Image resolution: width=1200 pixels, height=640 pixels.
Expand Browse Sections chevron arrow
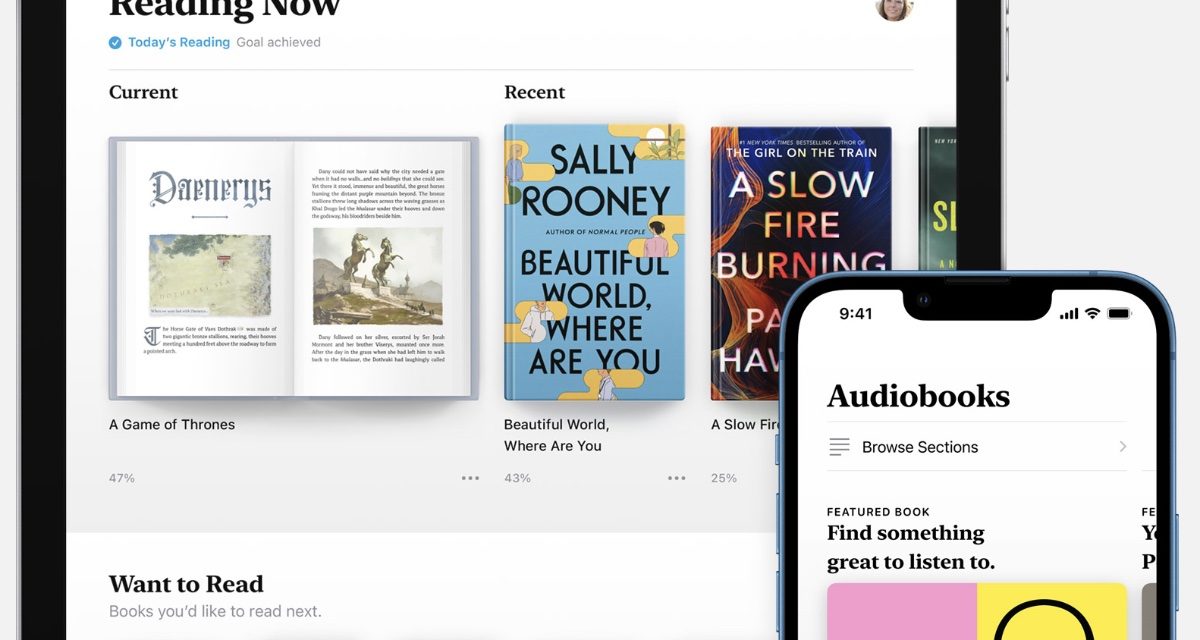coord(1123,447)
